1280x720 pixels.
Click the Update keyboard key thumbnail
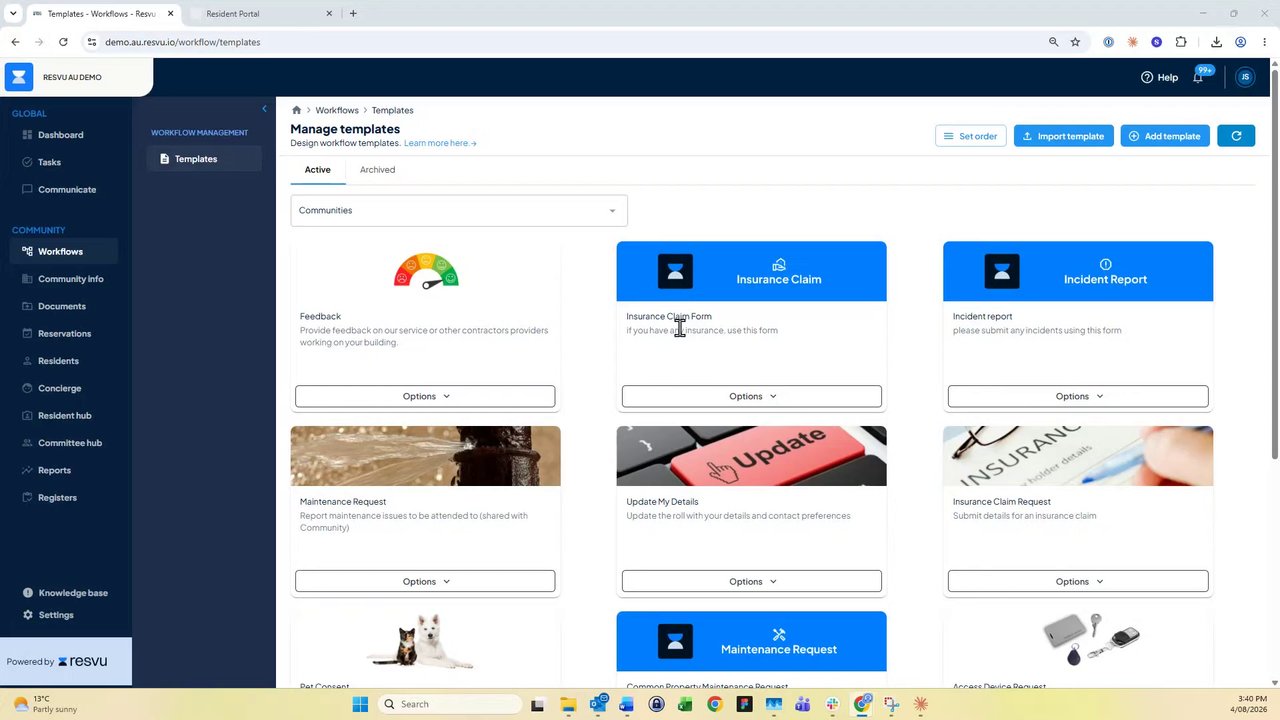[751, 456]
